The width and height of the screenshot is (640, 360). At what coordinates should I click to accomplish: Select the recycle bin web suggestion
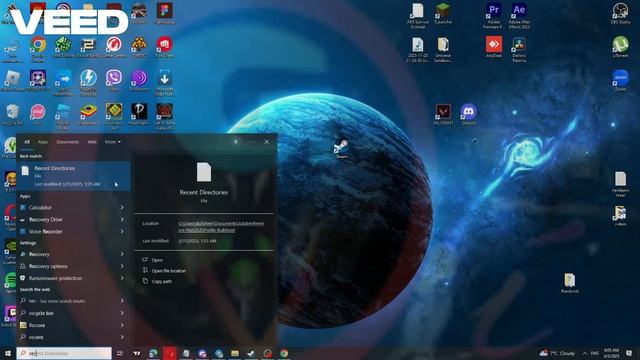pyautogui.click(x=67, y=313)
